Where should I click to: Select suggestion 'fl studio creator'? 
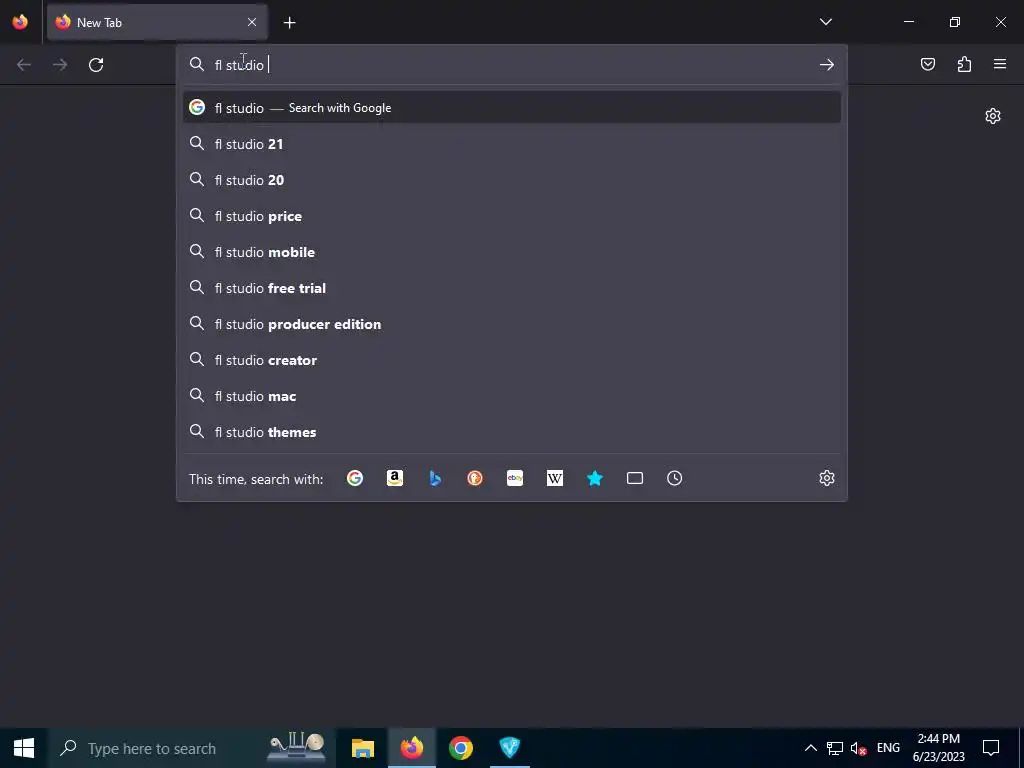(x=512, y=360)
